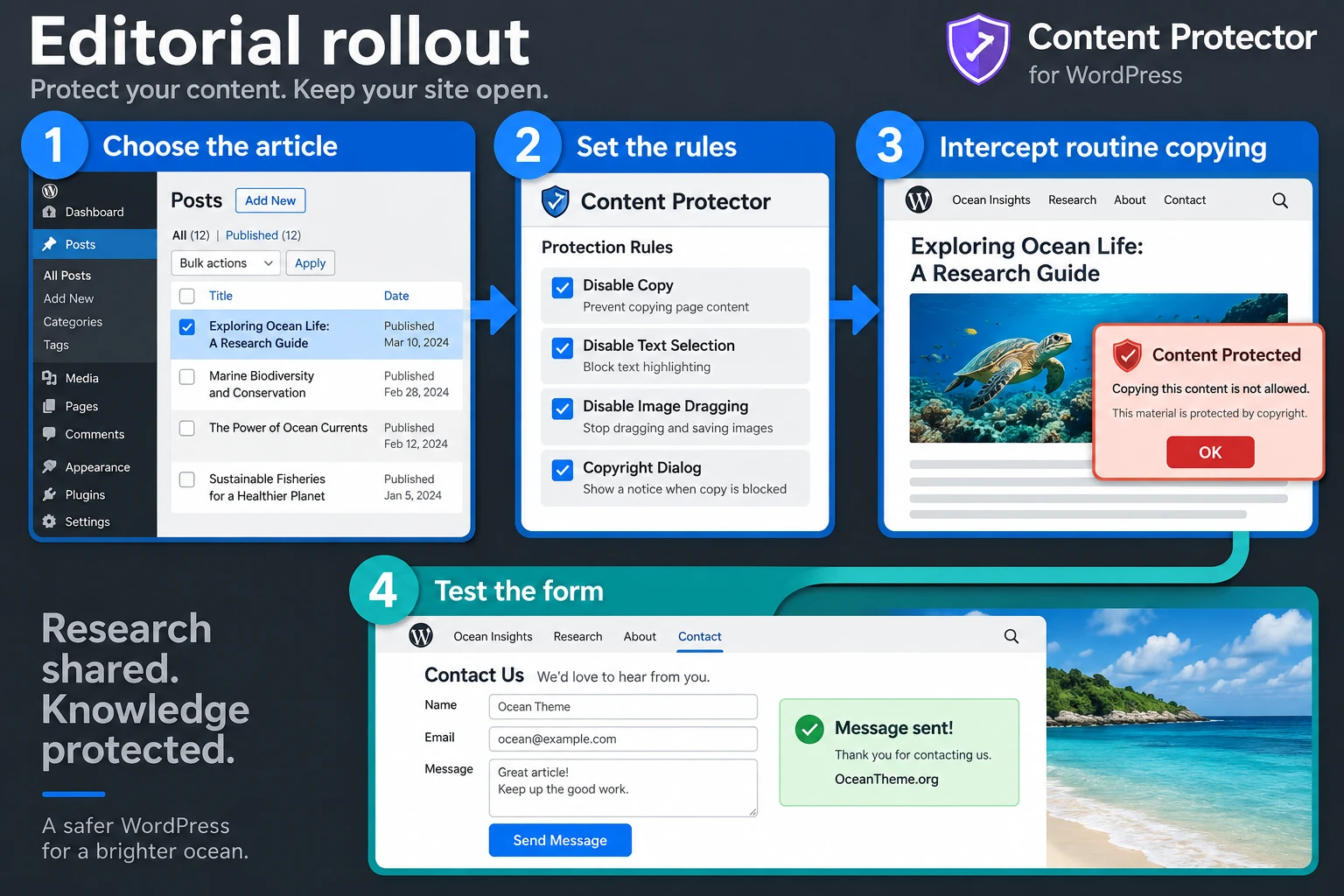Click the pushpin icon beside Posts

click(50, 244)
